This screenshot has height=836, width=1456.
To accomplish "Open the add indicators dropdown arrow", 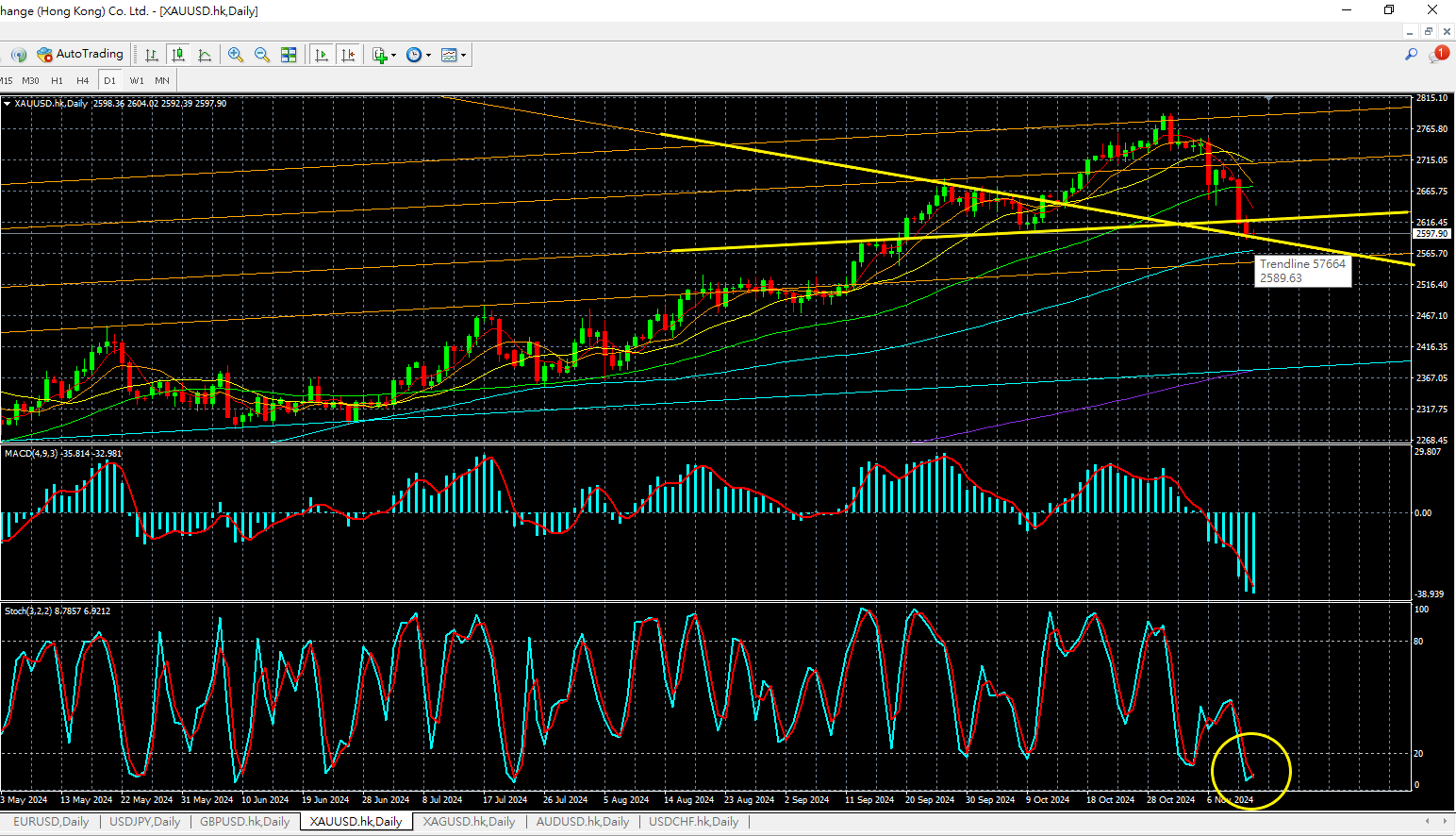I will [393, 55].
